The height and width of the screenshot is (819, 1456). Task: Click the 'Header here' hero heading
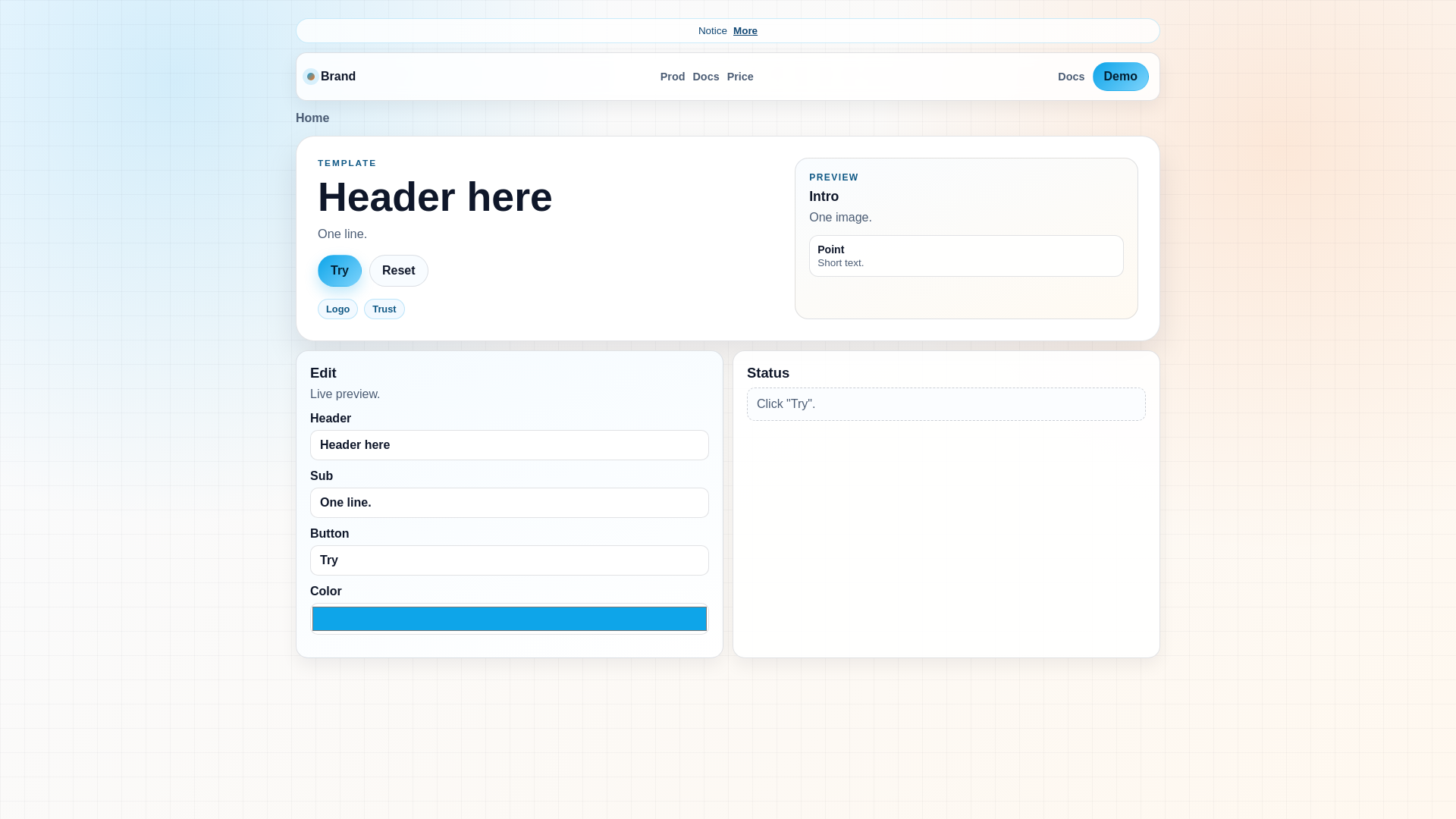coord(435,197)
